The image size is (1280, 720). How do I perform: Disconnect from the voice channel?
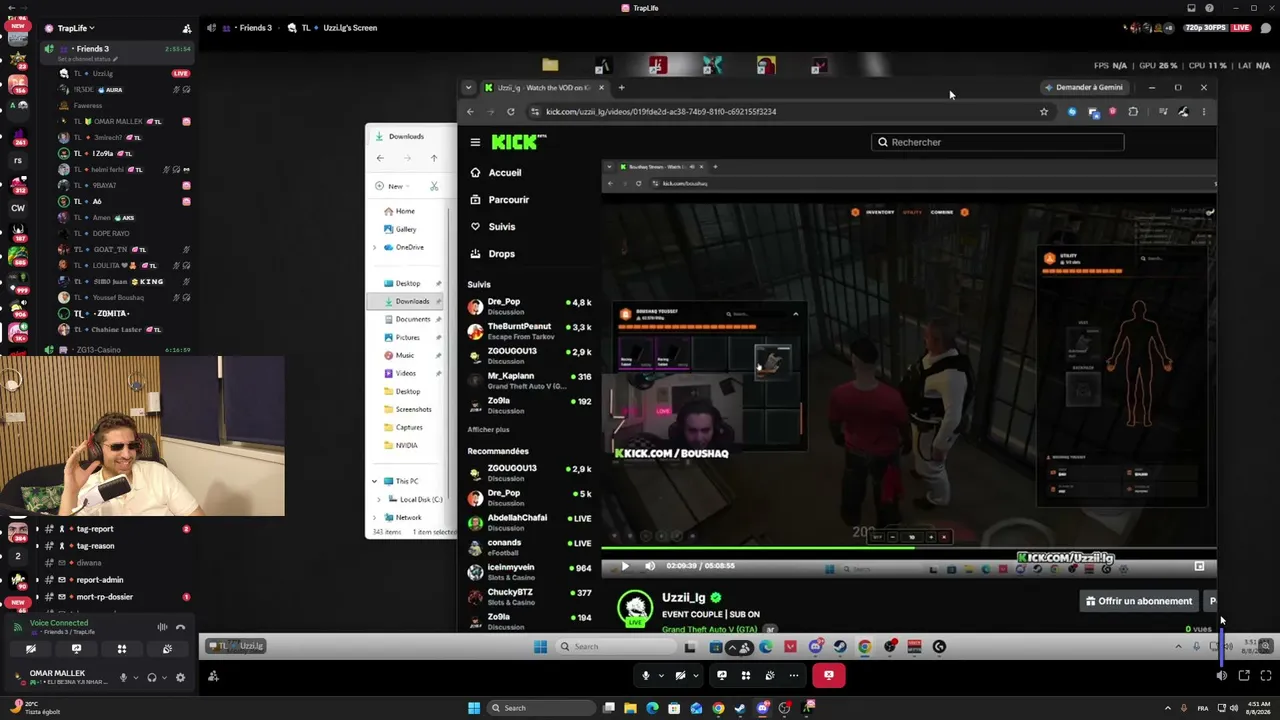181,627
